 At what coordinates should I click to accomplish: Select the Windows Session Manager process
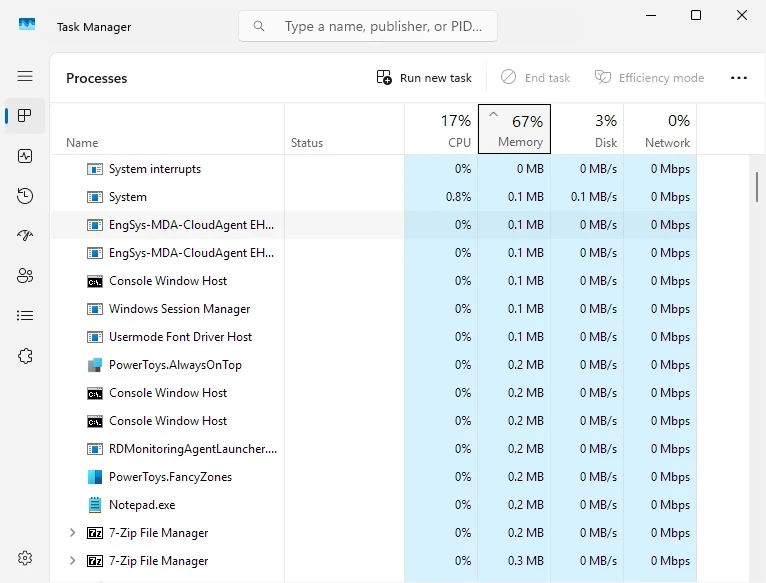click(374, 309)
